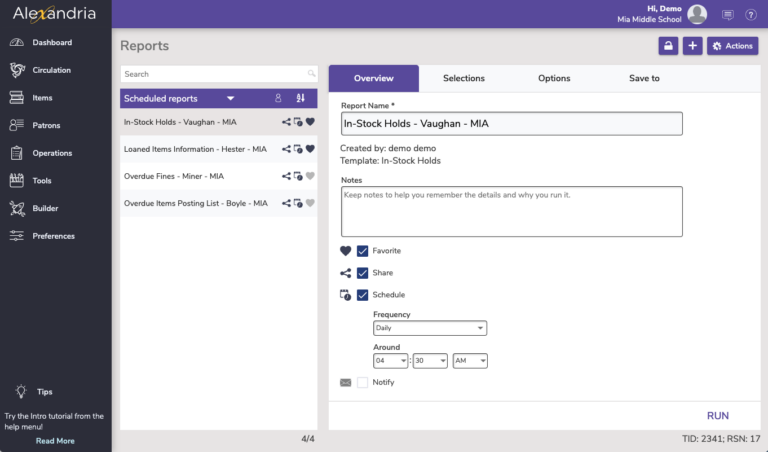Open the messages icon in top bar
This screenshot has height=452, width=768.
coord(727,14)
